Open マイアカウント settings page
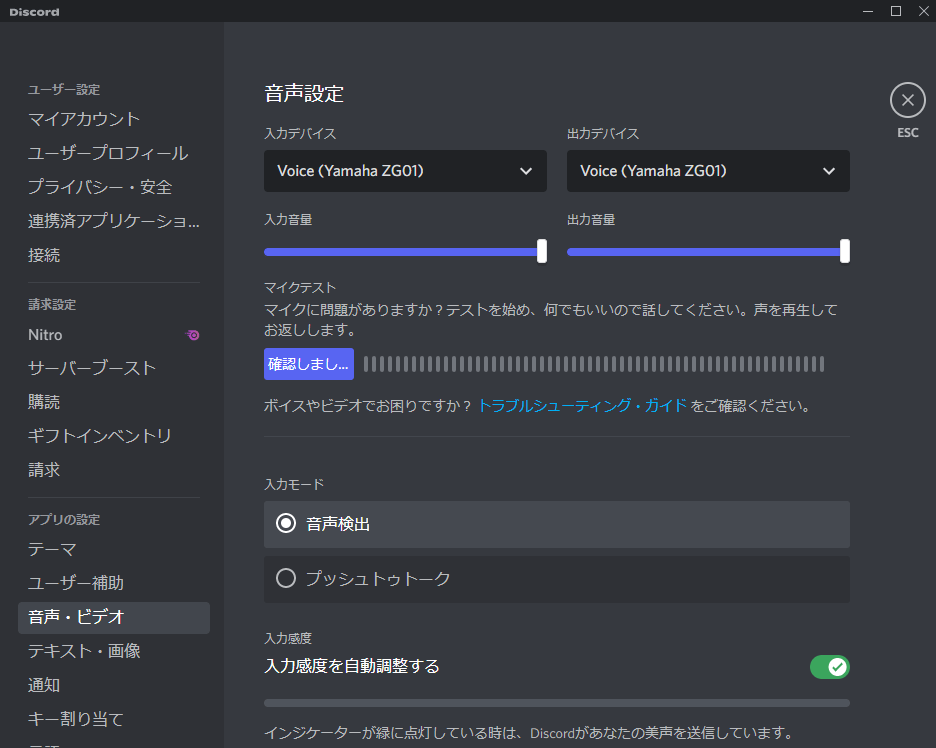 [84, 119]
